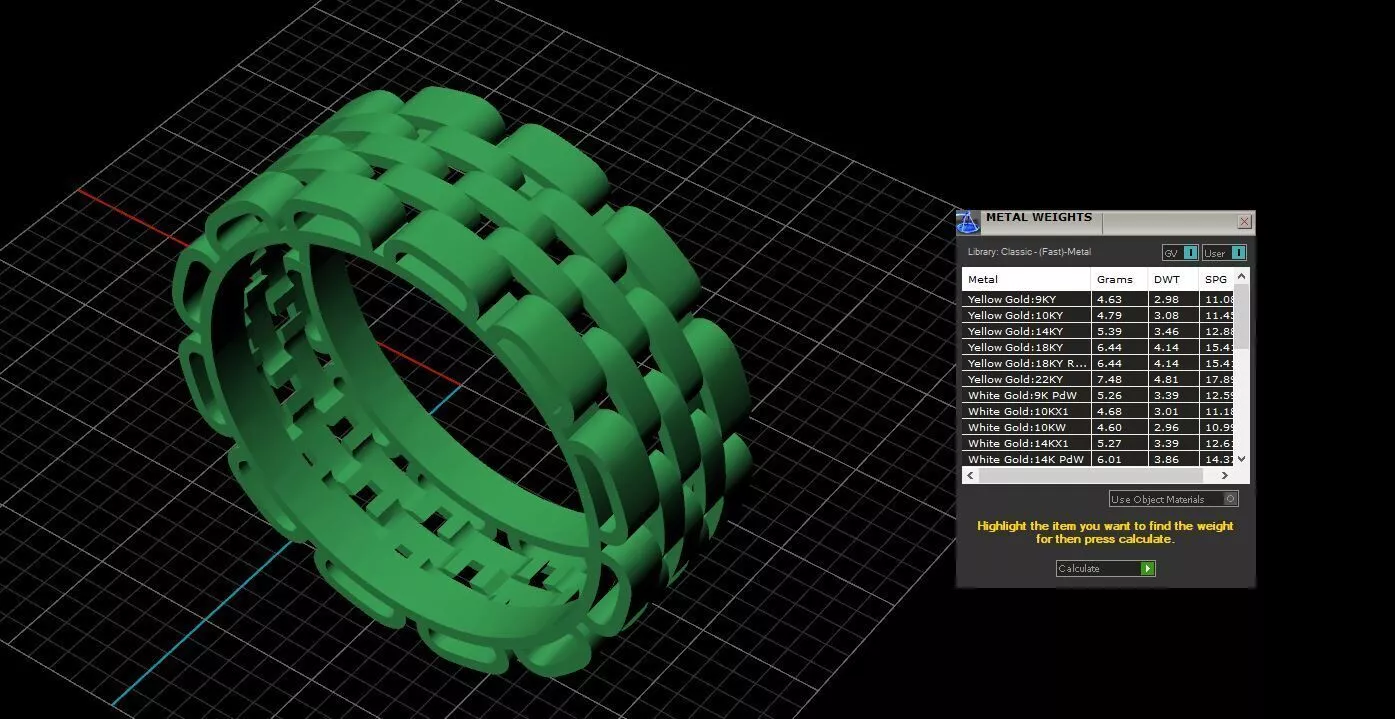The height and width of the screenshot is (719, 1395).
Task: Click the horizontal scrollbar right arrow
Action: pos(1226,476)
